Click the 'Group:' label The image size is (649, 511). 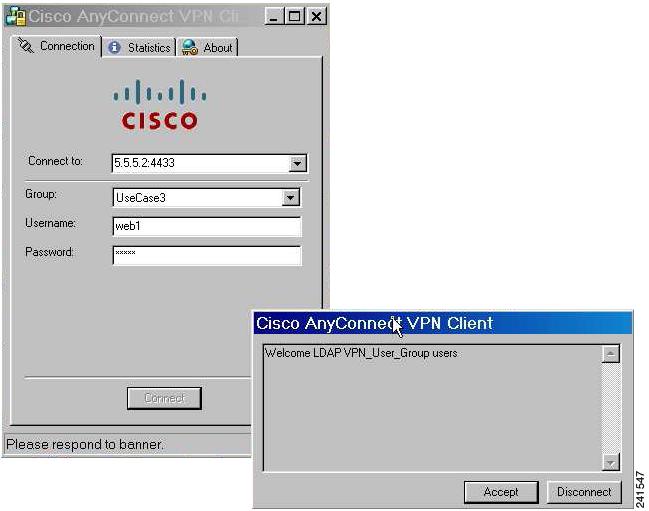[x=41, y=194]
